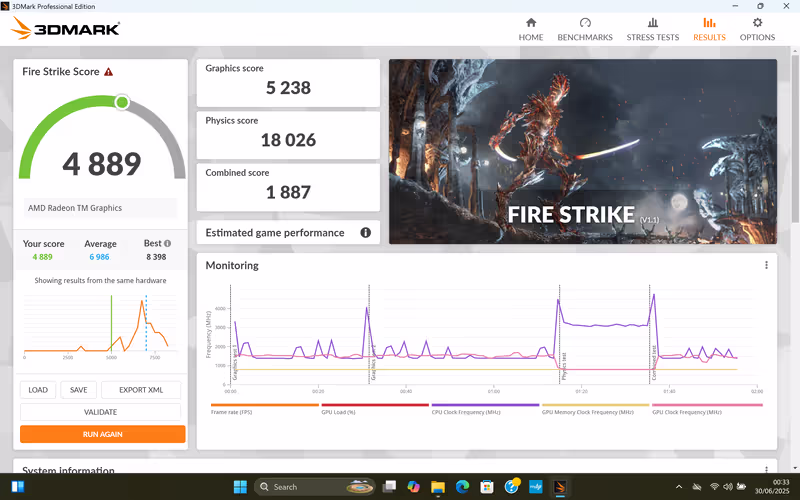800x500 pixels.
Task: Launch Microsoft Edge from the taskbar
Action: [462, 487]
